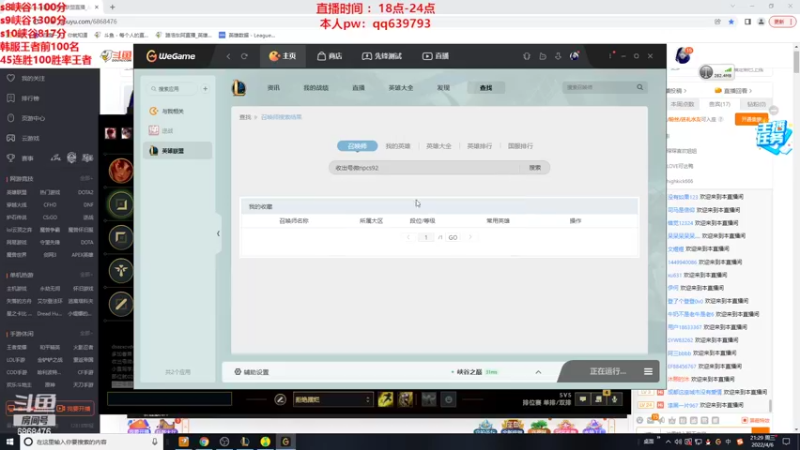The width and height of the screenshot is (800, 450).
Task: Switch to 国服排行 tab
Action: [520, 146]
